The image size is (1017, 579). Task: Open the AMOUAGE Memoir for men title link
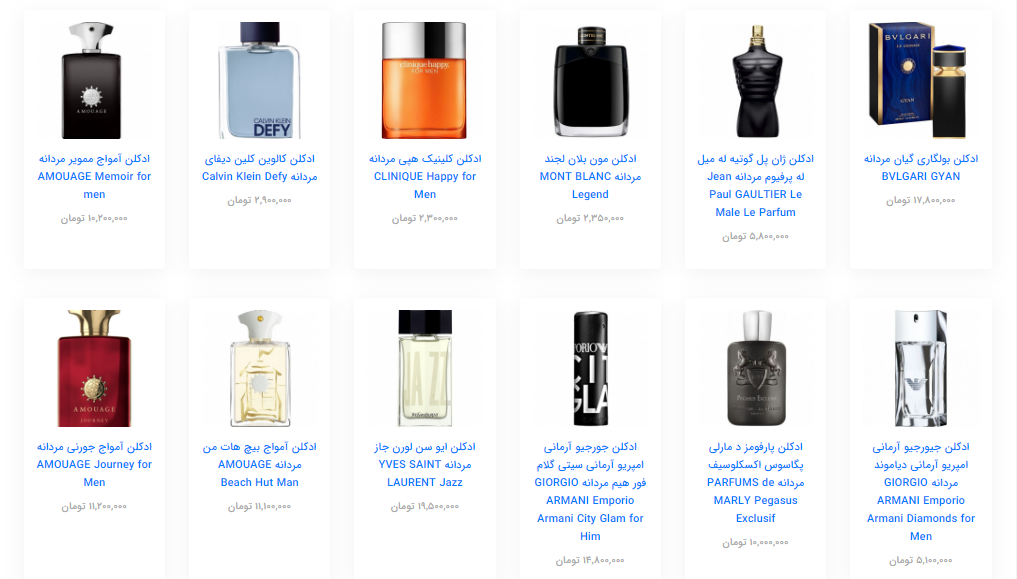[94, 176]
